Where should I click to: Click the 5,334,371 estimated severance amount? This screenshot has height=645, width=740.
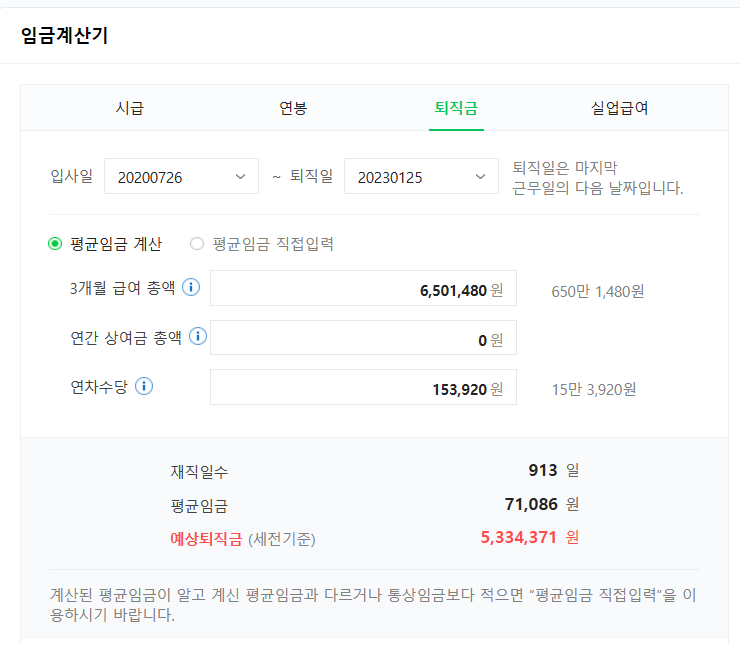click(518, 537)
